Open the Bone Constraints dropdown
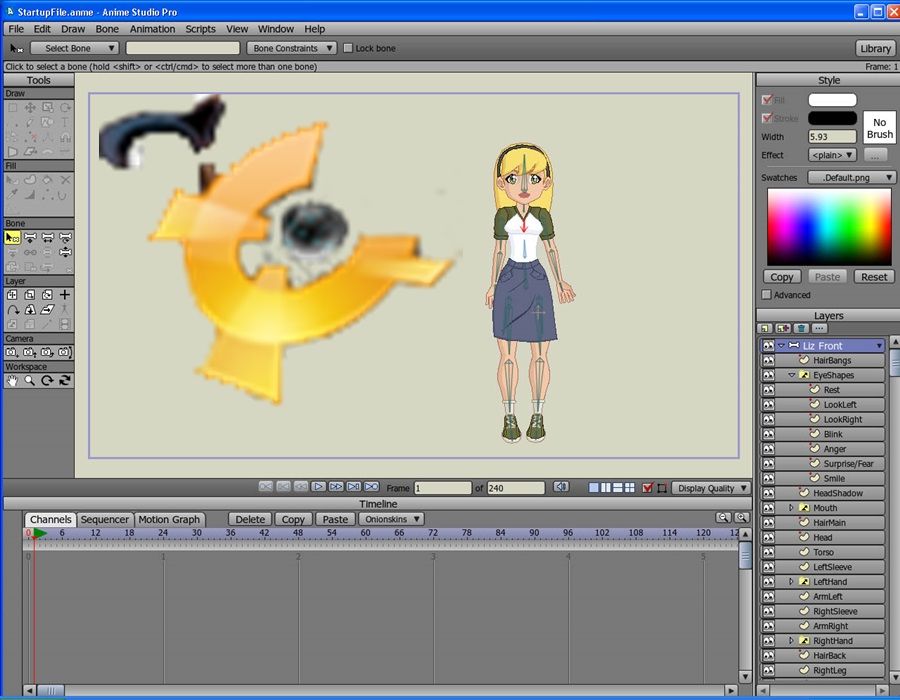Viewport: 900px width, 700px height. pyautogui.click(x=292, y=48)
